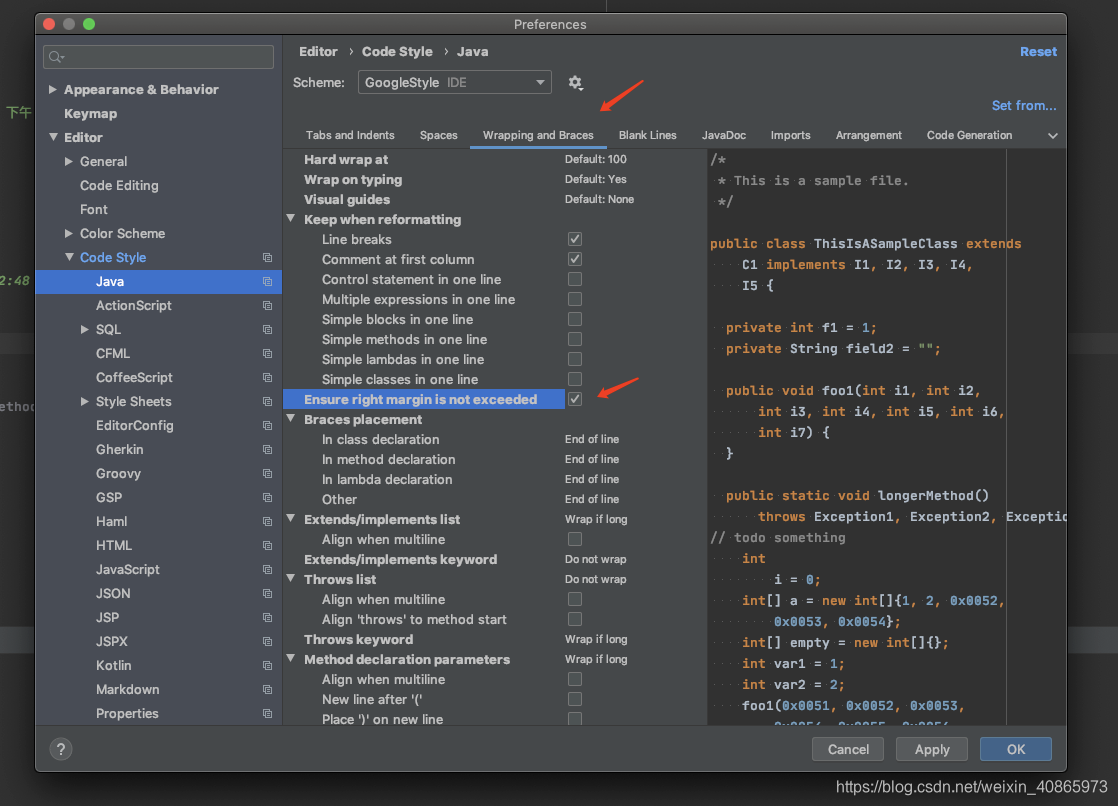Click the help question mark icon
The image size is (1118, 806).
pos(60,748)
